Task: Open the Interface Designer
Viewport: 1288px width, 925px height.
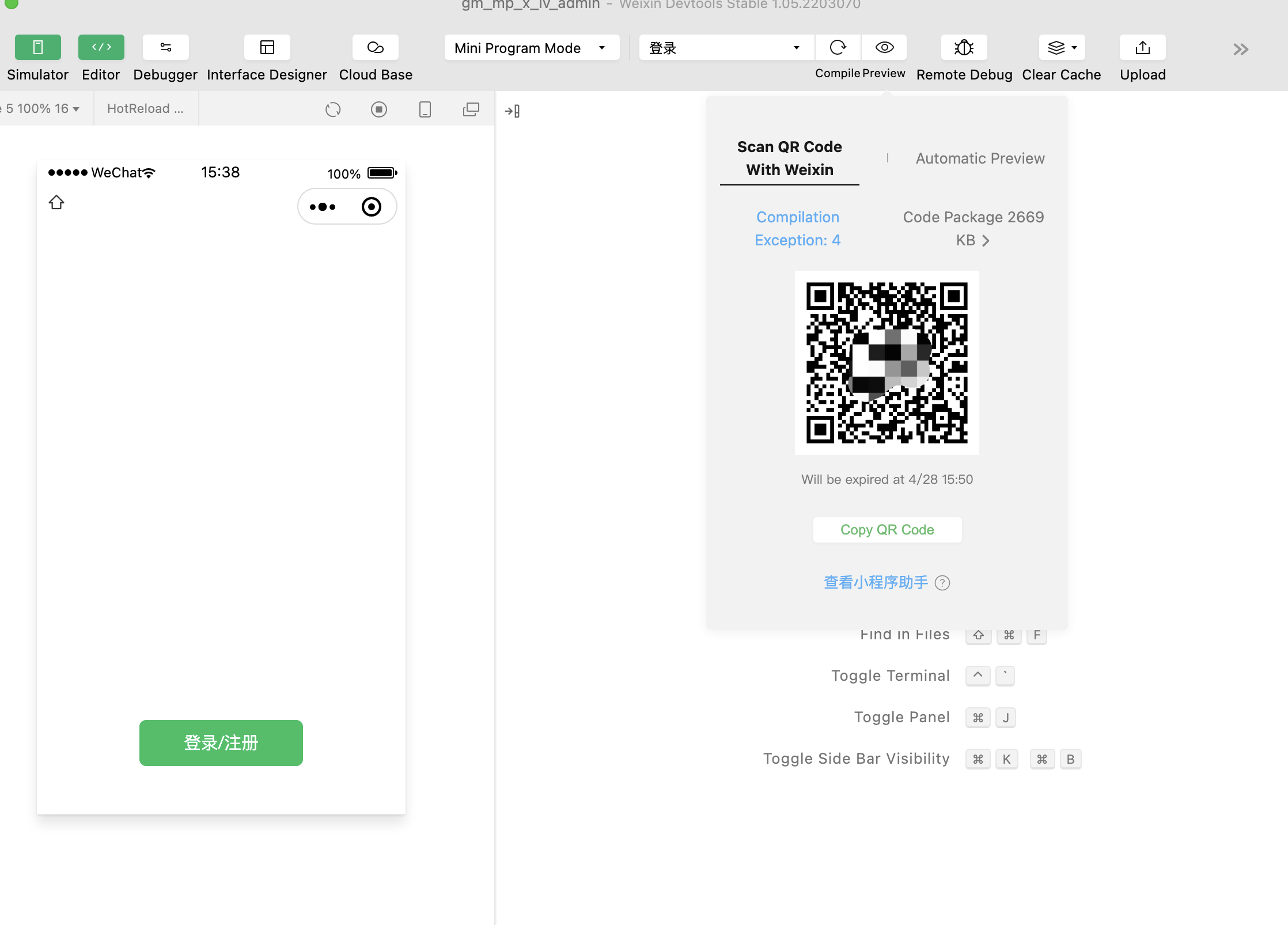Action: [x=267, y=47]
